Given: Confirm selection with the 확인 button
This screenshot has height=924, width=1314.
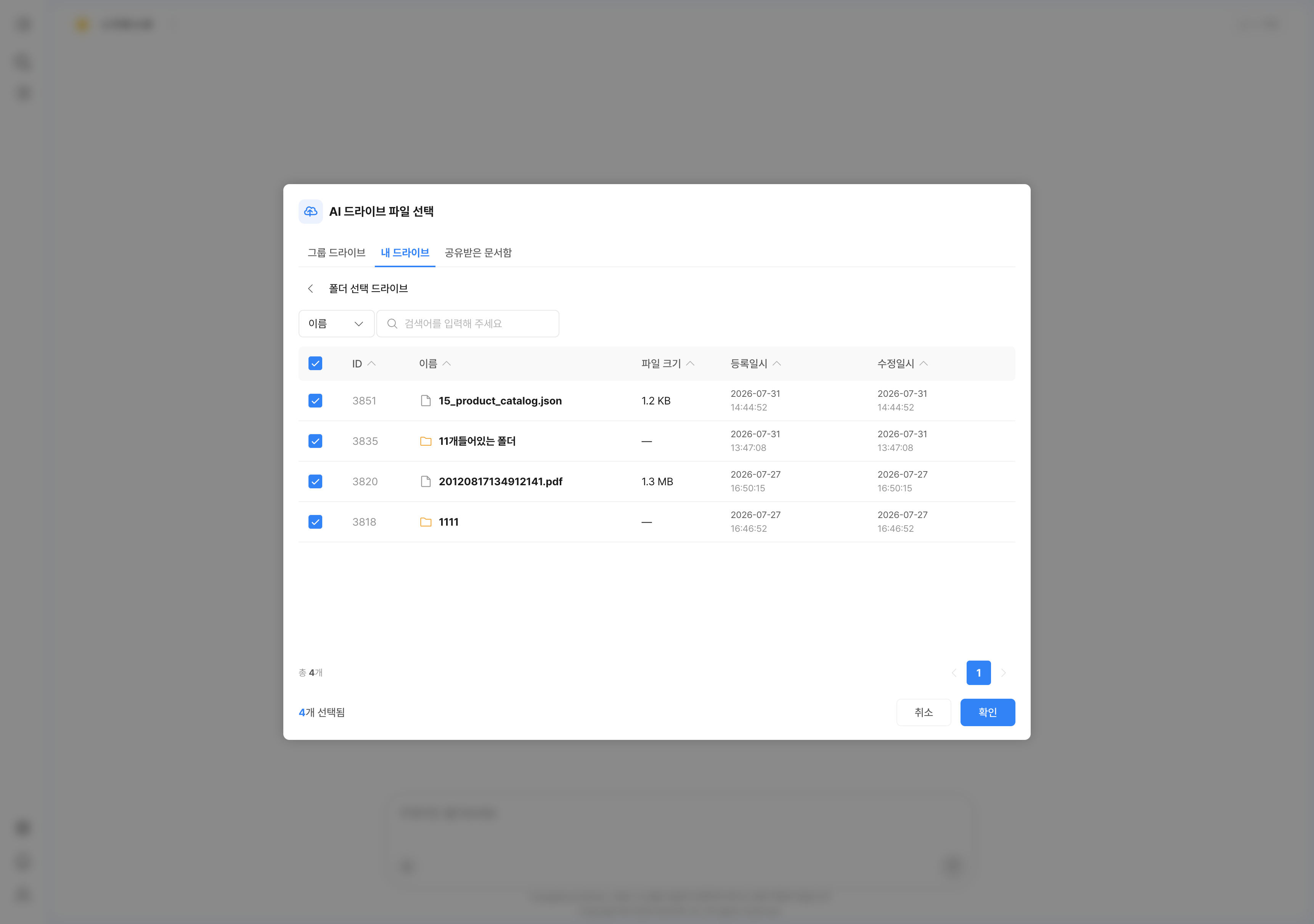Looking at the screenshot, I should click(x=987, y=712).
